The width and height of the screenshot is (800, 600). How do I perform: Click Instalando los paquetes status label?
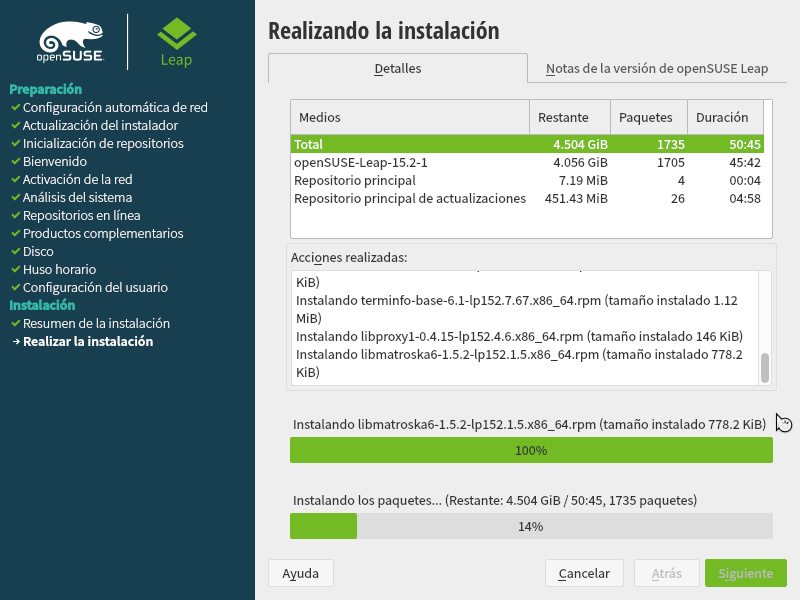[495, 500]
